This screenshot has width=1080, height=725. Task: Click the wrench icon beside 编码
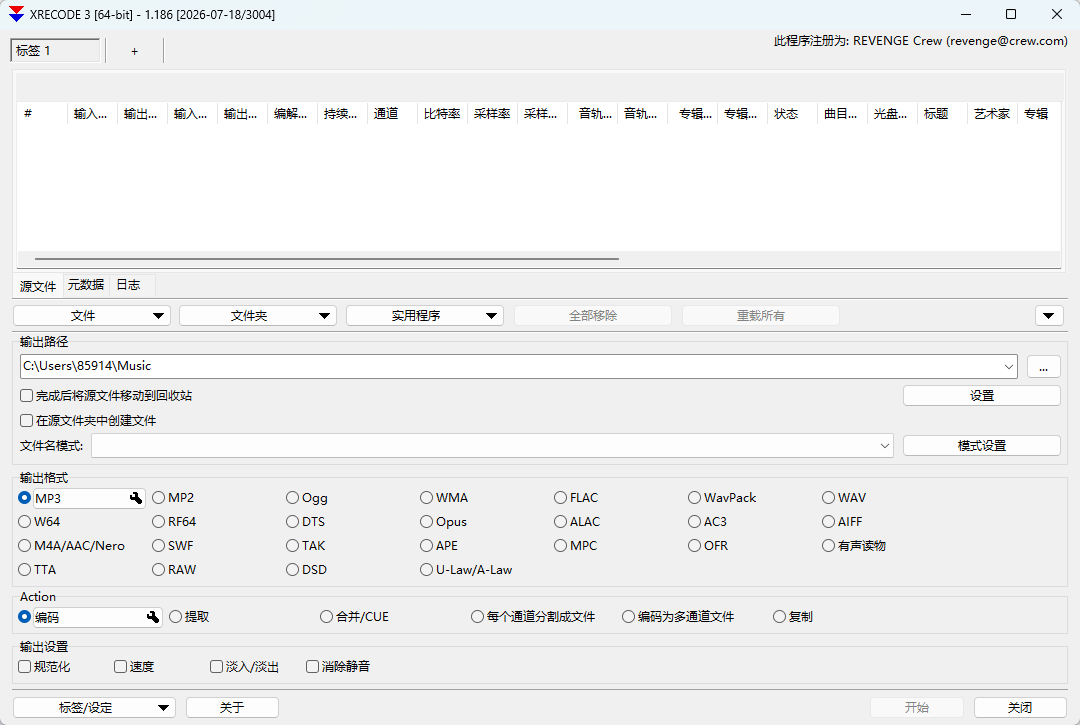153,617
